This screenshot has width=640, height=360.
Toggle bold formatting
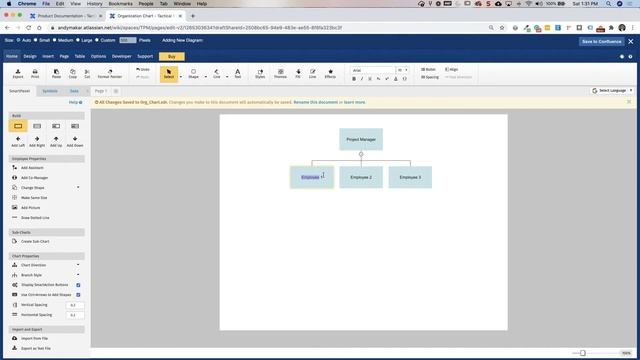click(354, 79)
